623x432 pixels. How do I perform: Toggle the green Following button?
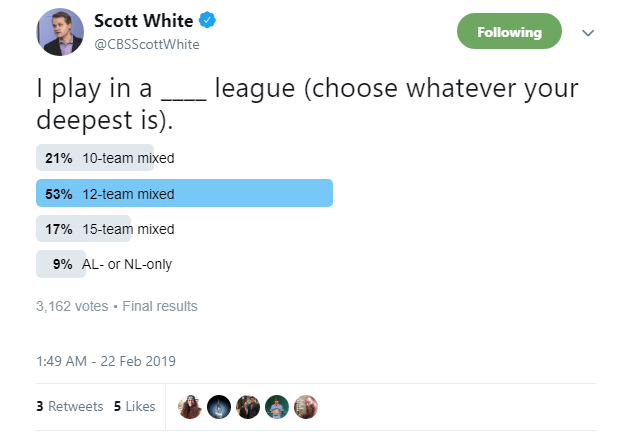click(509, 32)
